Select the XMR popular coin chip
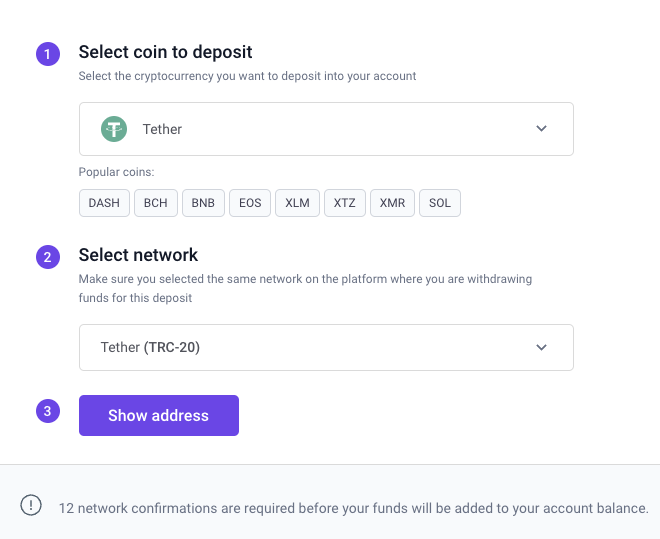Screen dimensions: 660x539 coord(393,203)
